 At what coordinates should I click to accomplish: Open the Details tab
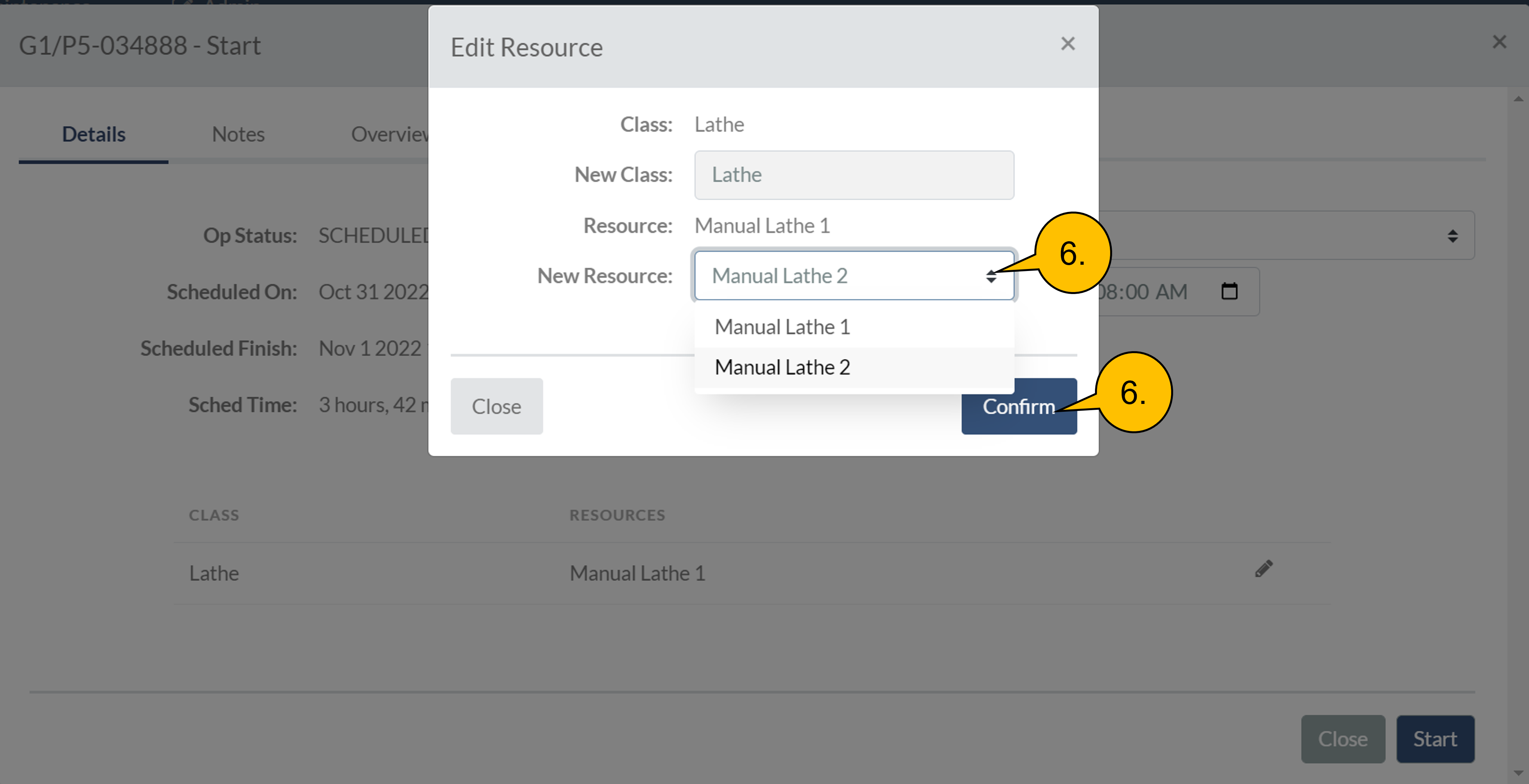coord(94,135)
